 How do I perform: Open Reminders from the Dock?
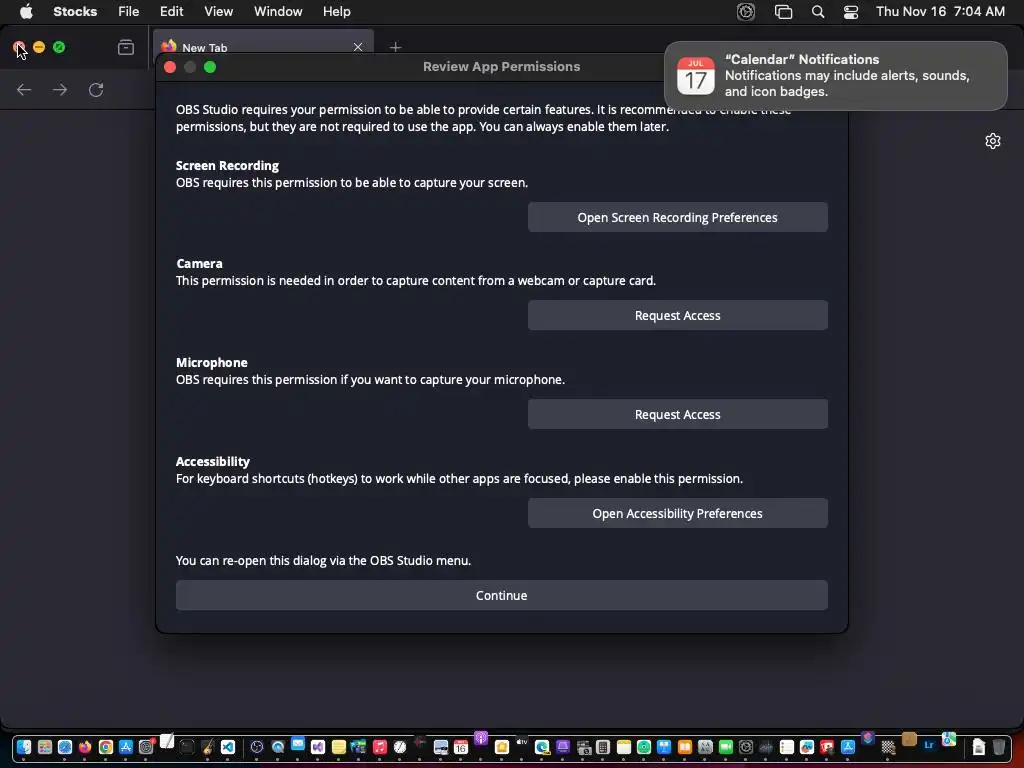click(x=787, y=747)
